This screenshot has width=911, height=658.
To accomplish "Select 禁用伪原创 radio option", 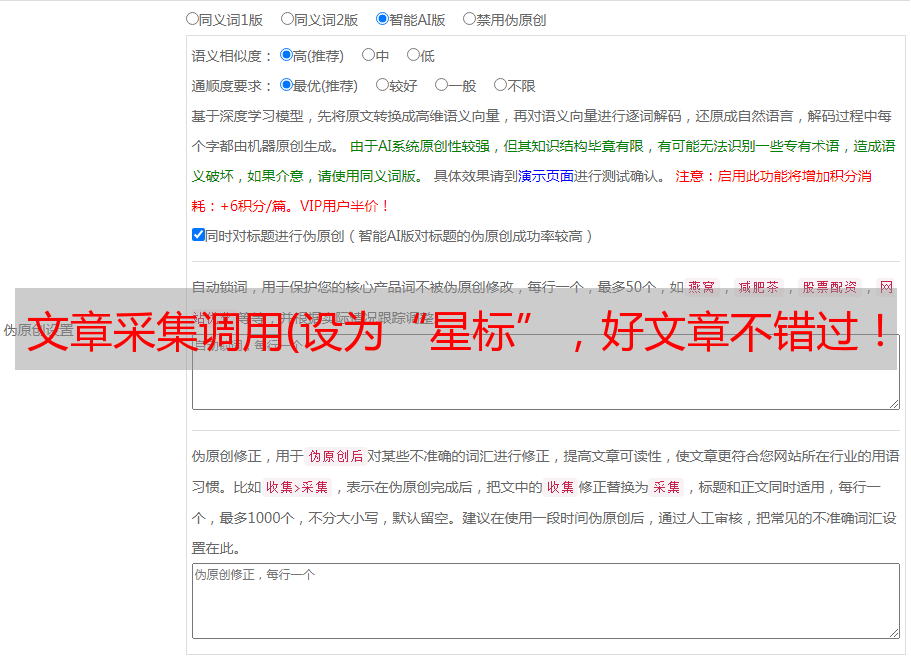I will 469,19.
